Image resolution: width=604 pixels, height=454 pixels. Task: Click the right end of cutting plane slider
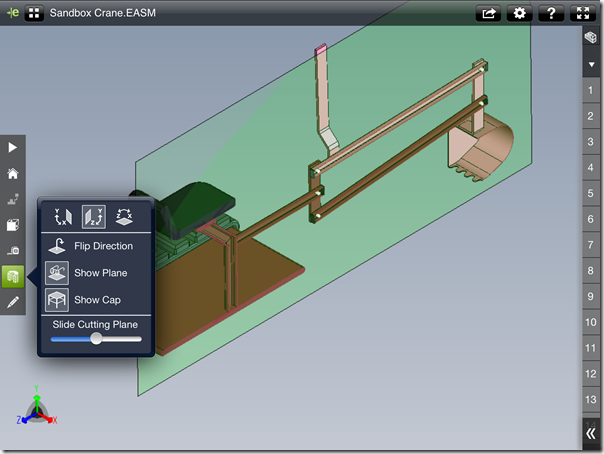tap(139, 339)
